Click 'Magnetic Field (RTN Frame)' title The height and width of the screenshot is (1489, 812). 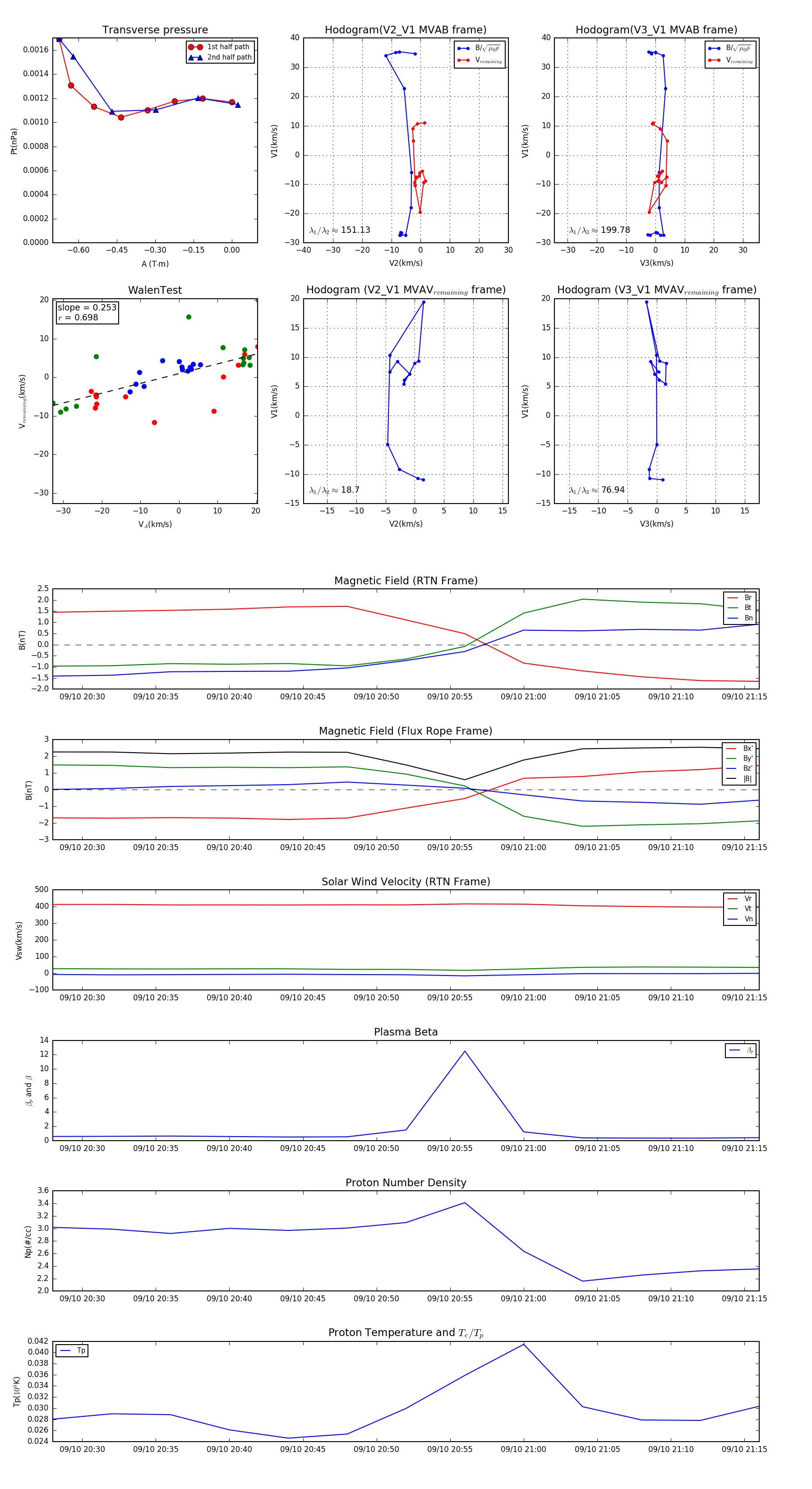coord(406,581)
